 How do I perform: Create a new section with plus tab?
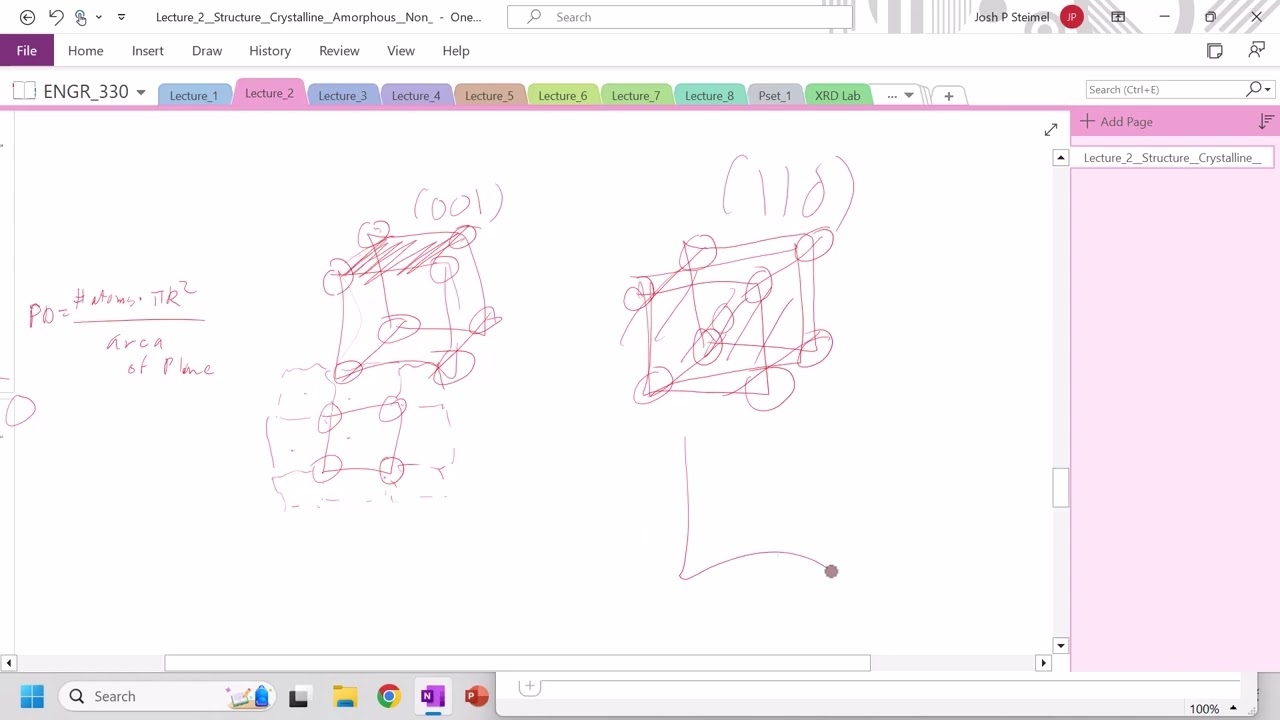[949, 96]
